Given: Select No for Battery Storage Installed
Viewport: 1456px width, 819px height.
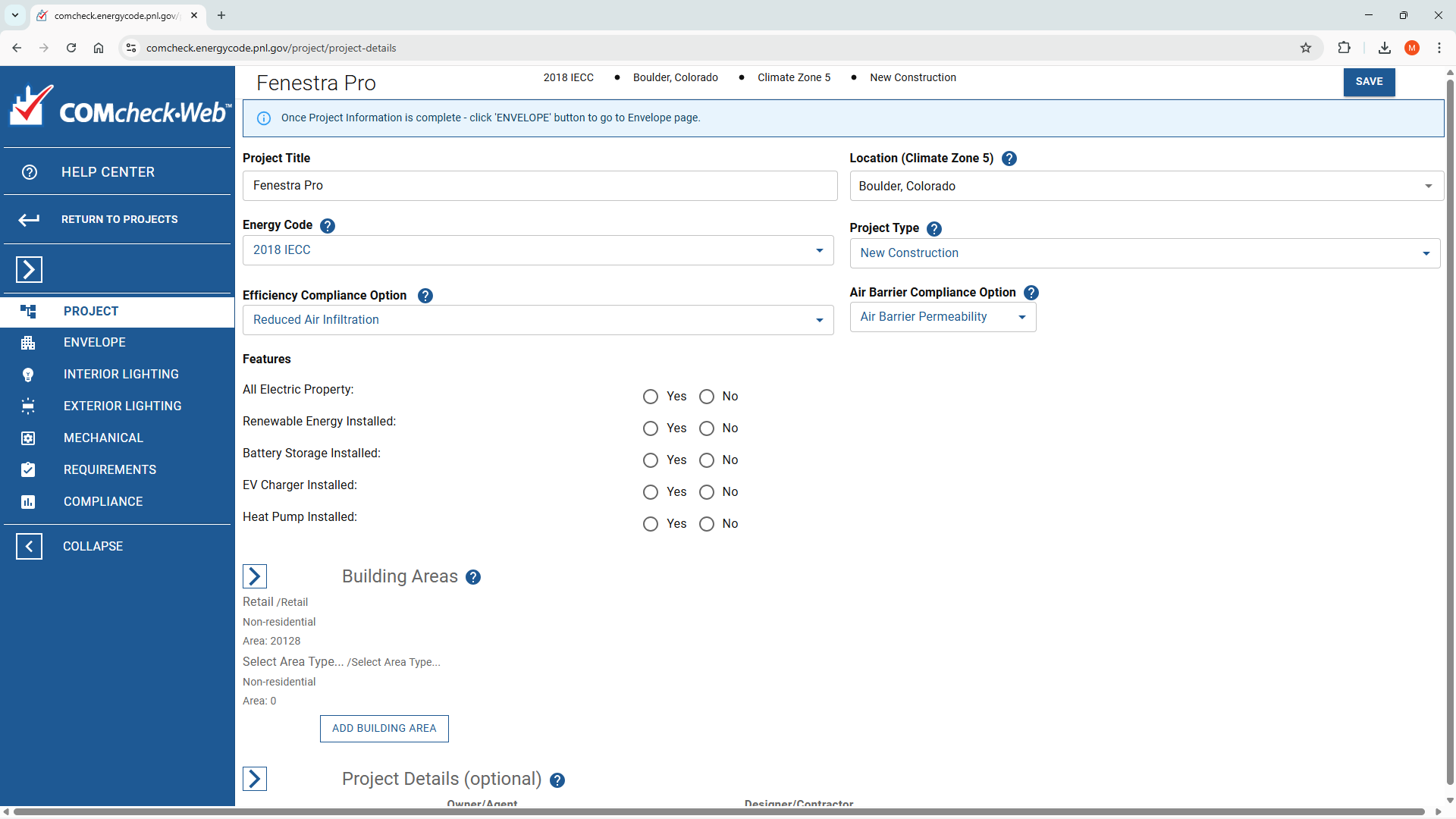Looking at the screenshot, I should tap(707, 460).
